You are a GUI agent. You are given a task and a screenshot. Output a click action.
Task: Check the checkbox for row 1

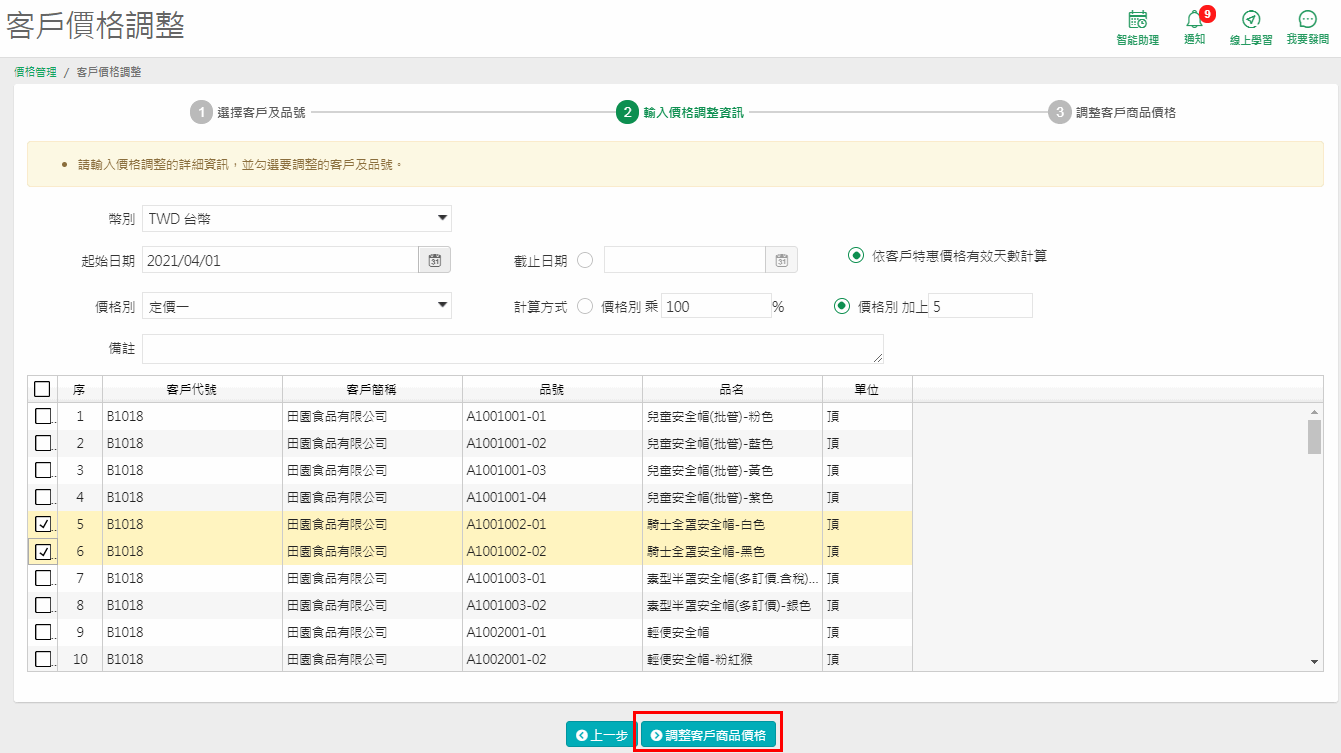(43, 416)
